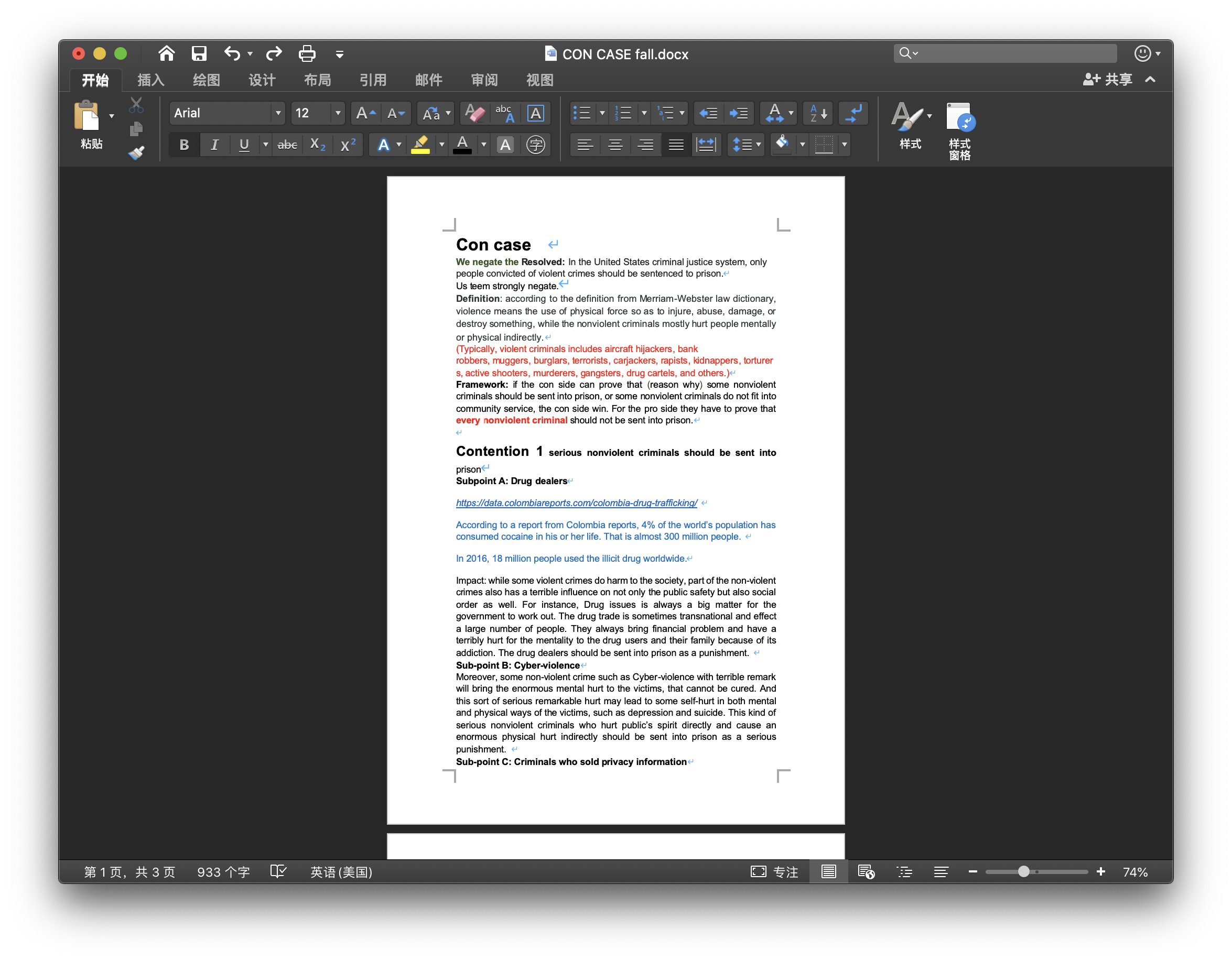Redo the last action
Screen dimensions: 1232x961
pyautogui.click(x=274, y=53)
